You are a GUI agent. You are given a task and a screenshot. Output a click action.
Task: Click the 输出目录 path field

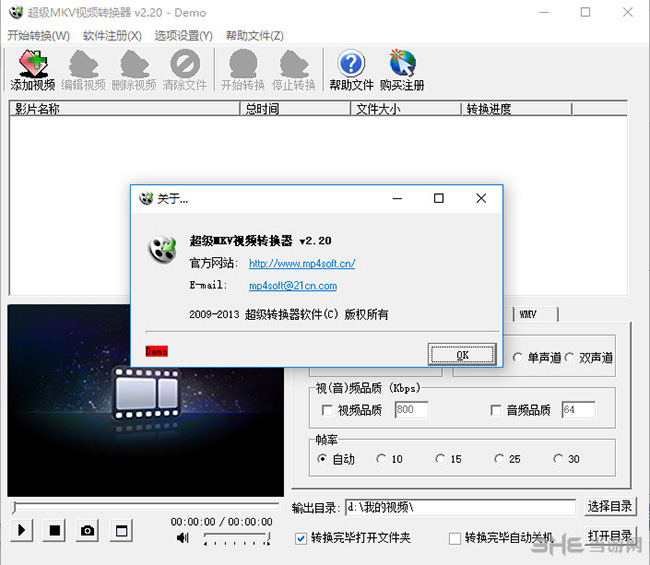point(460,507)
